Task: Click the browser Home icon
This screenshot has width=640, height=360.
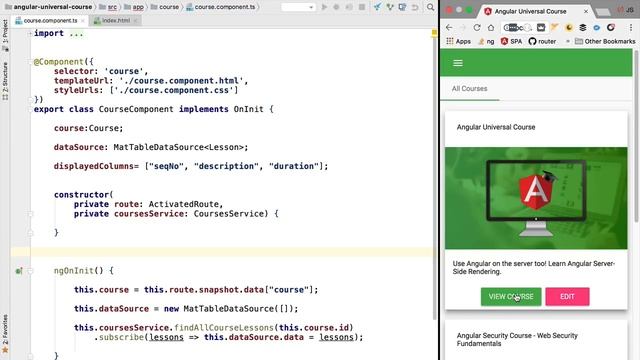Action: 491,27
